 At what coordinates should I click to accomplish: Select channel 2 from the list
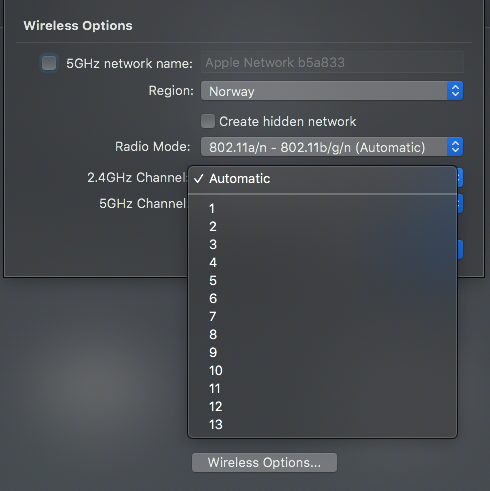[x=322, y=227]
